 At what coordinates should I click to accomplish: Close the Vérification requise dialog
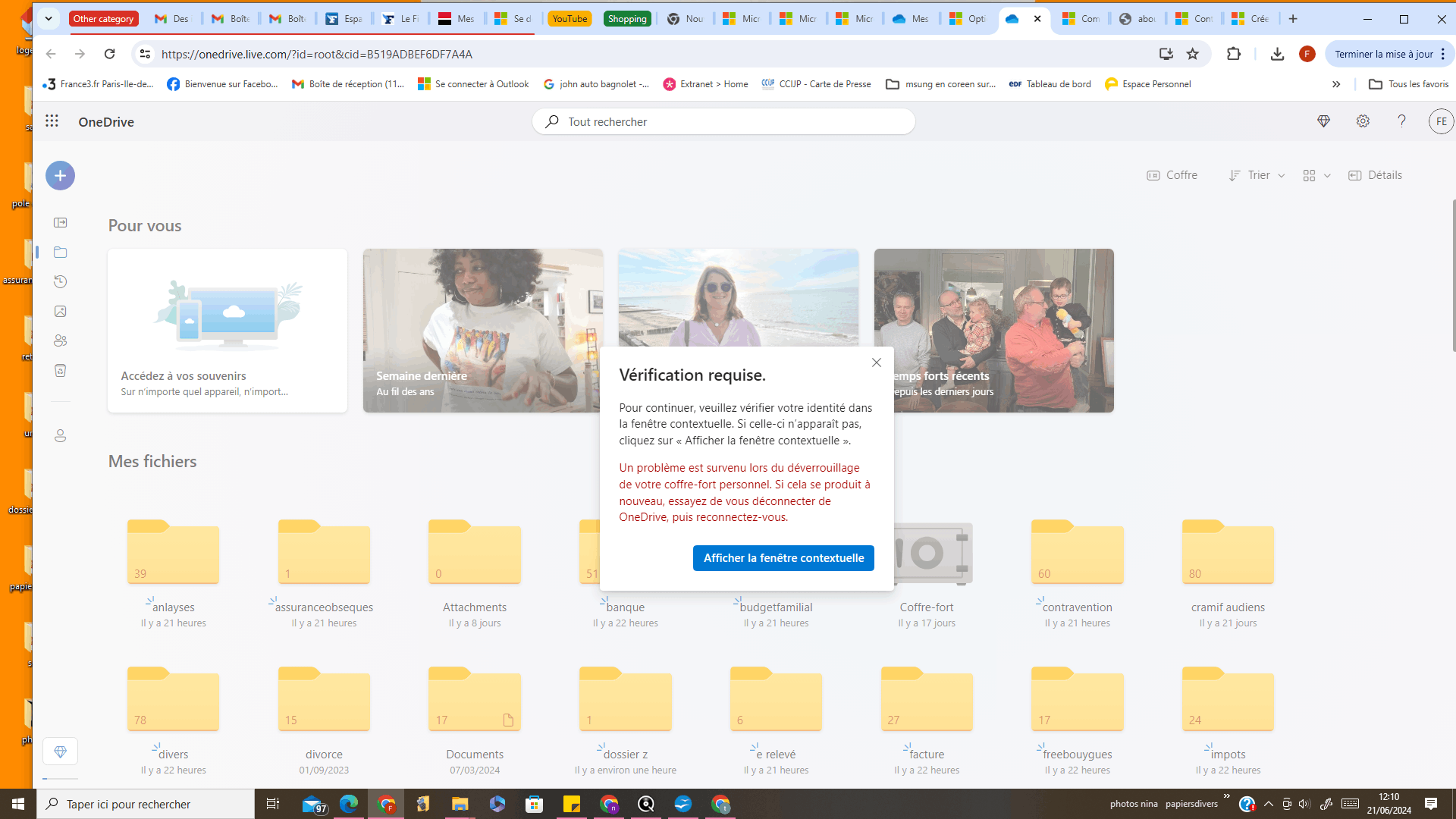click(877, 362)
